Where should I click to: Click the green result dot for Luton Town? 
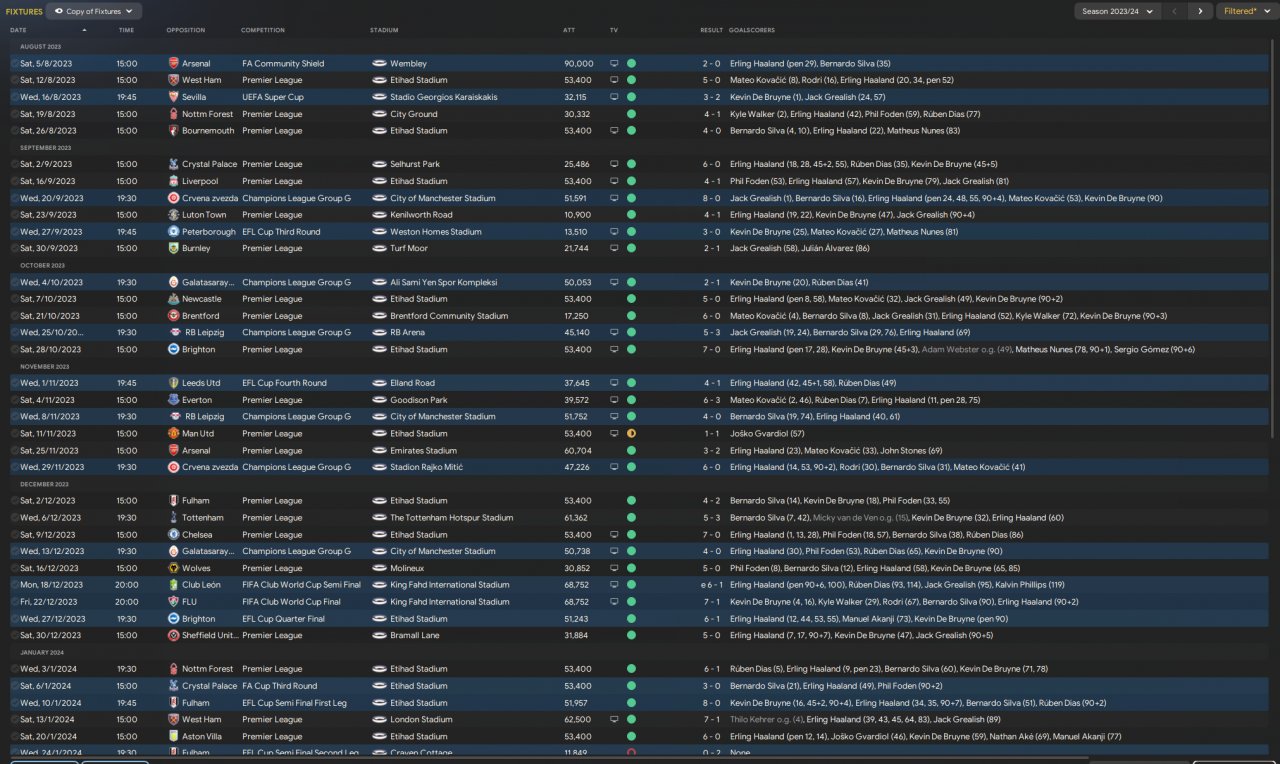pyautogui.click(x=631, y=215)
